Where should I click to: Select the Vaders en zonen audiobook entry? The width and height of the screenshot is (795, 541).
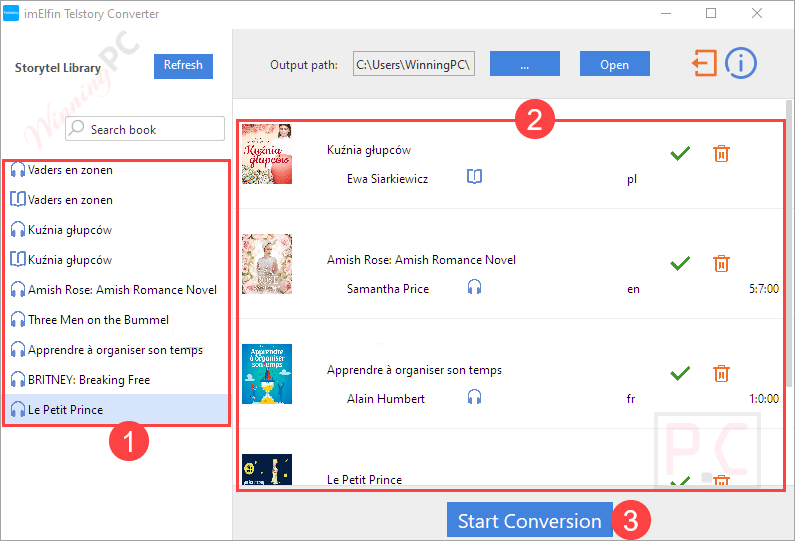tap(117, 170)
